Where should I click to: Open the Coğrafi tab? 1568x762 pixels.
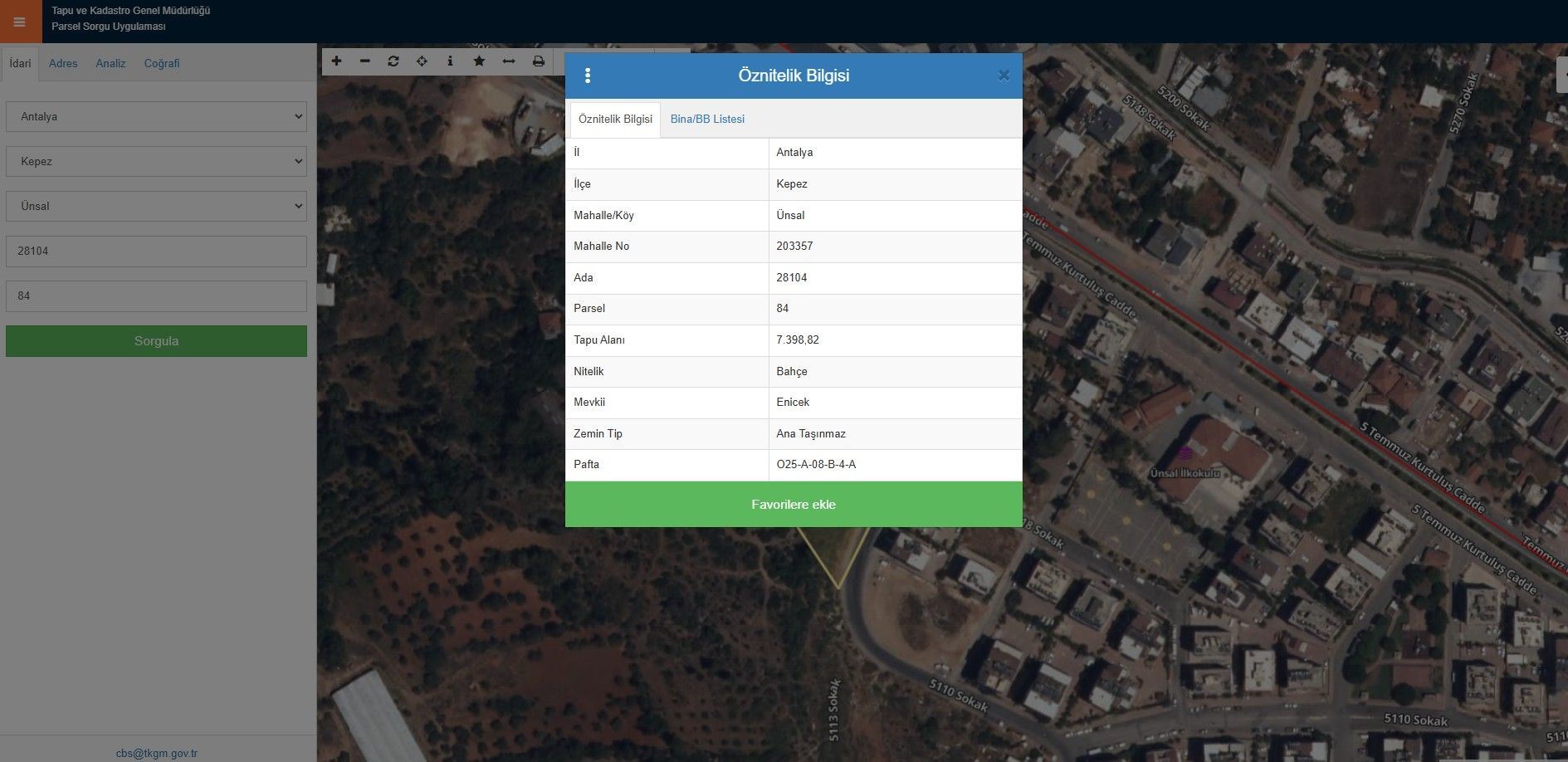(162, 64)
